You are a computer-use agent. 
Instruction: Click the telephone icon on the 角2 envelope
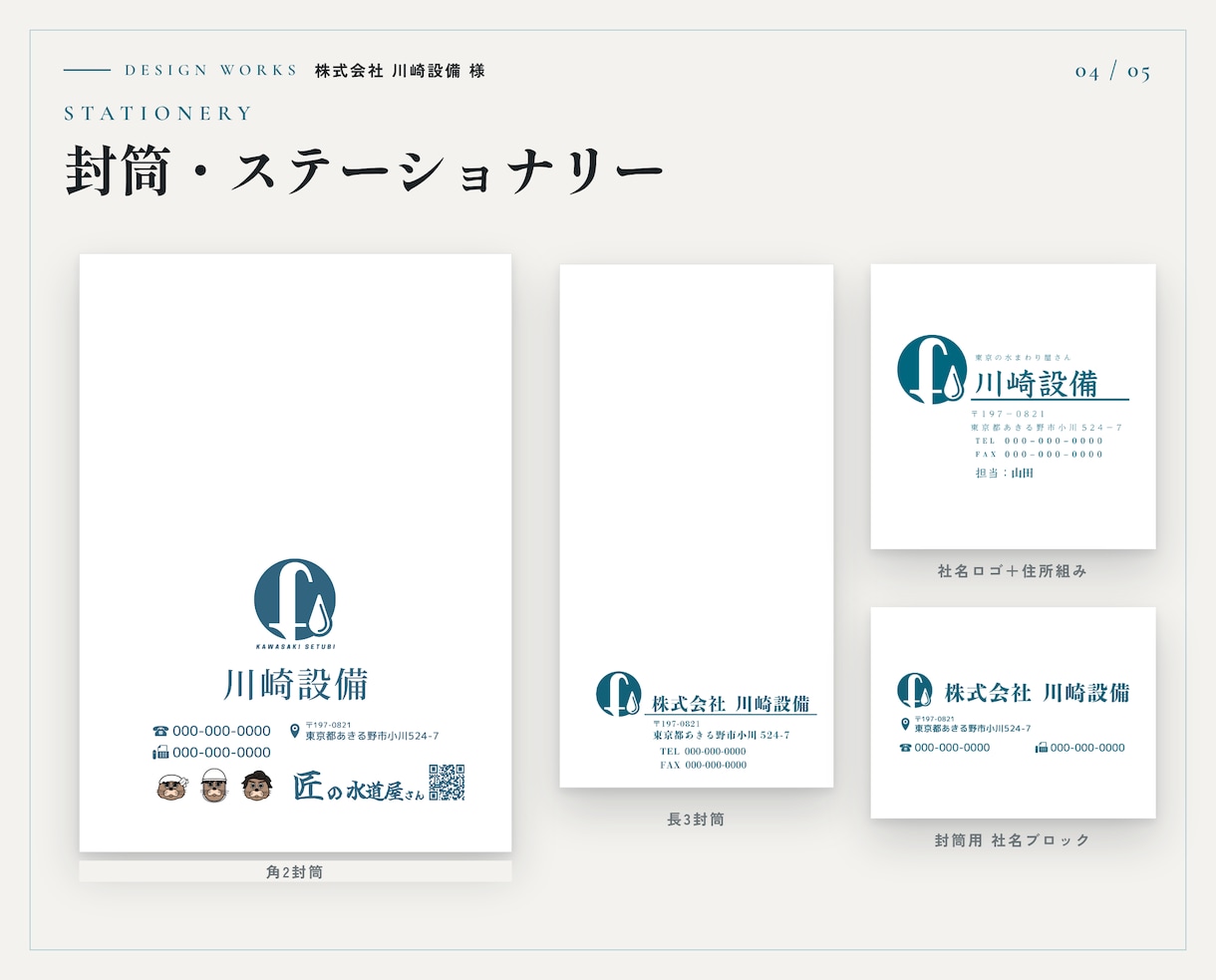tap(160, 731)
